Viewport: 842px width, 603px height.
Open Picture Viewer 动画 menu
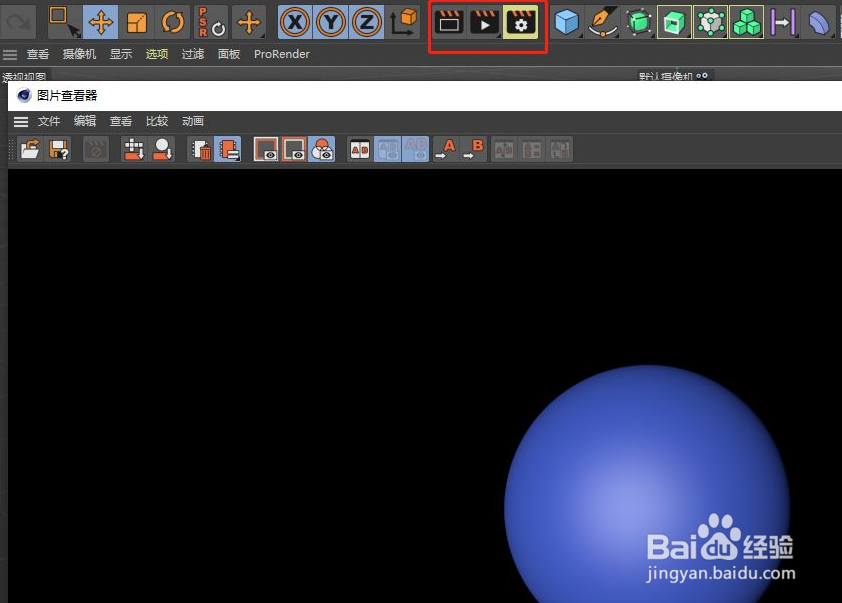coord(193,121)
